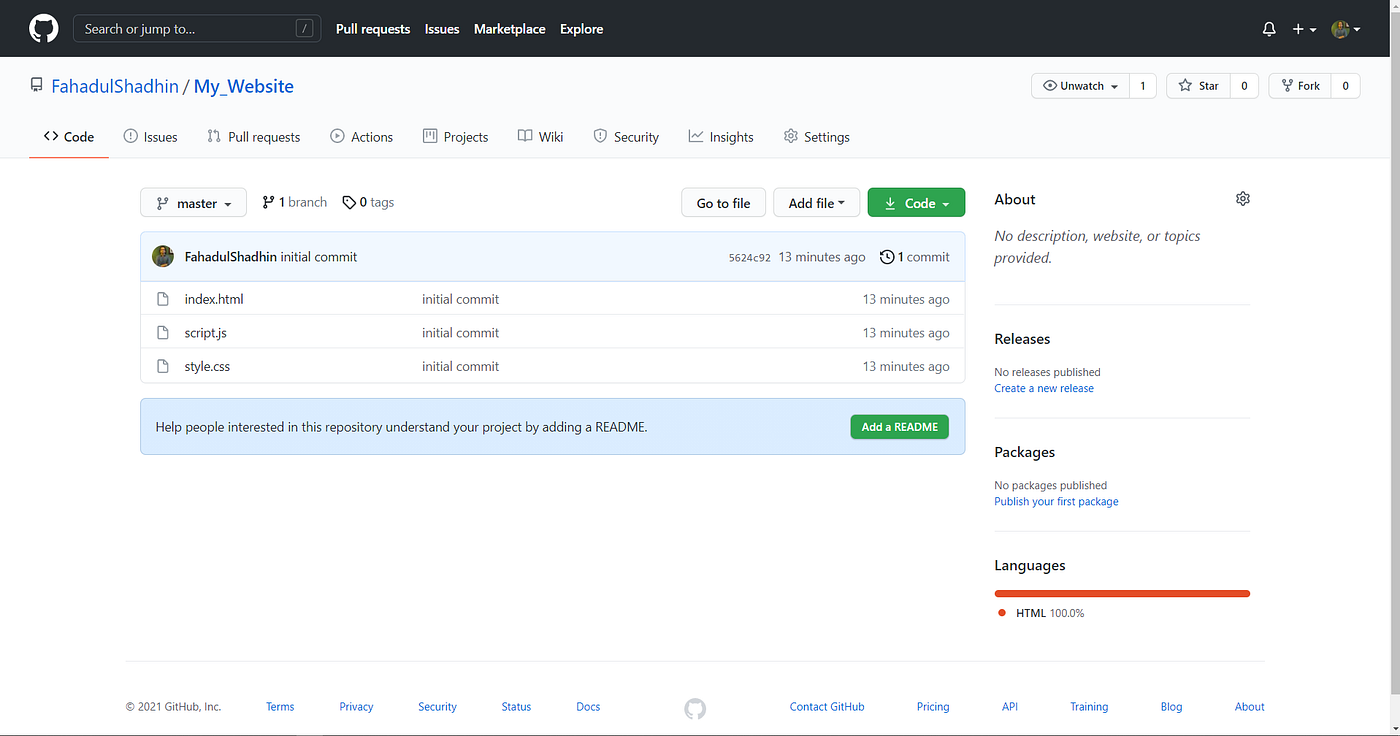Expand the master branch selector
The width and height of the screenshot is (1400, 736).
pos(193,203)
